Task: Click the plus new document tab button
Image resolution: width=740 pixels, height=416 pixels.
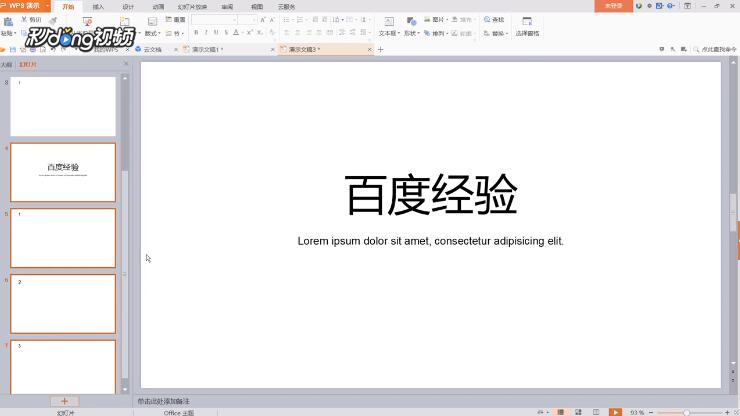Action: tap(381, 49)
